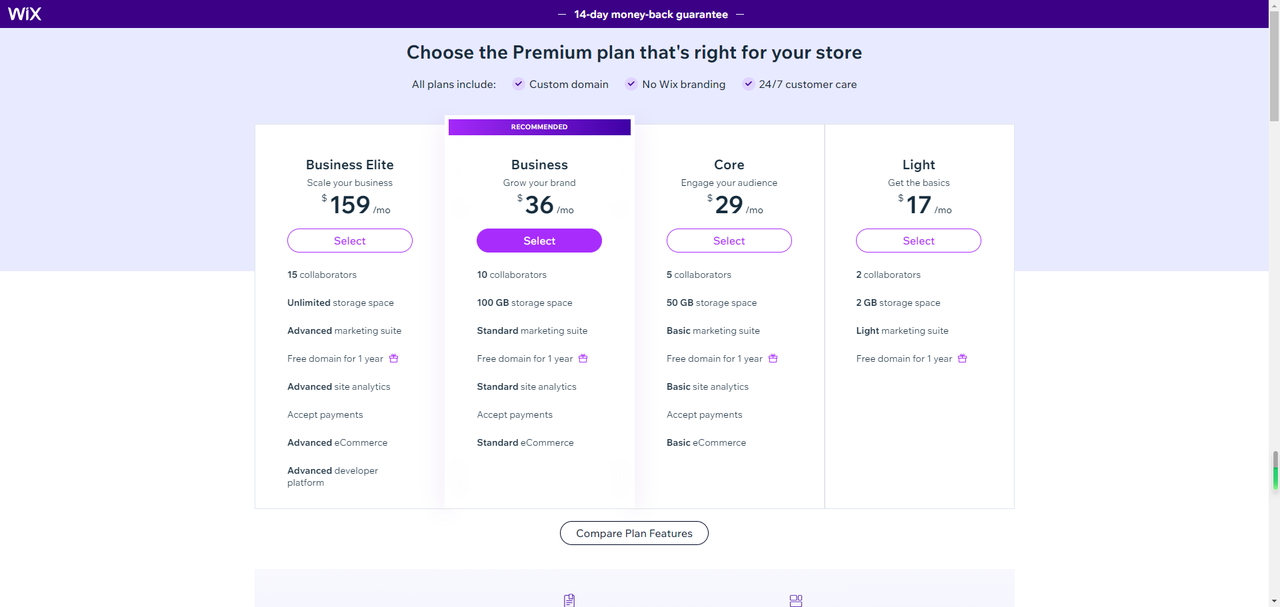Click 'Basic site analytics' text
1280x607 pixels.
point(708,387)
